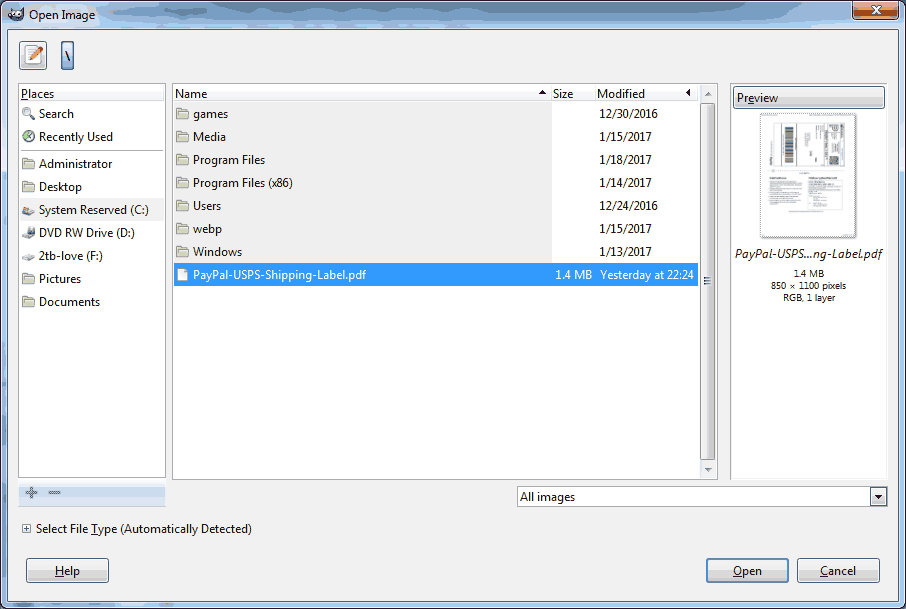
Task: Select the PayPal-USPS-Shipping-Label.pdf file
Action: [436, 275]
